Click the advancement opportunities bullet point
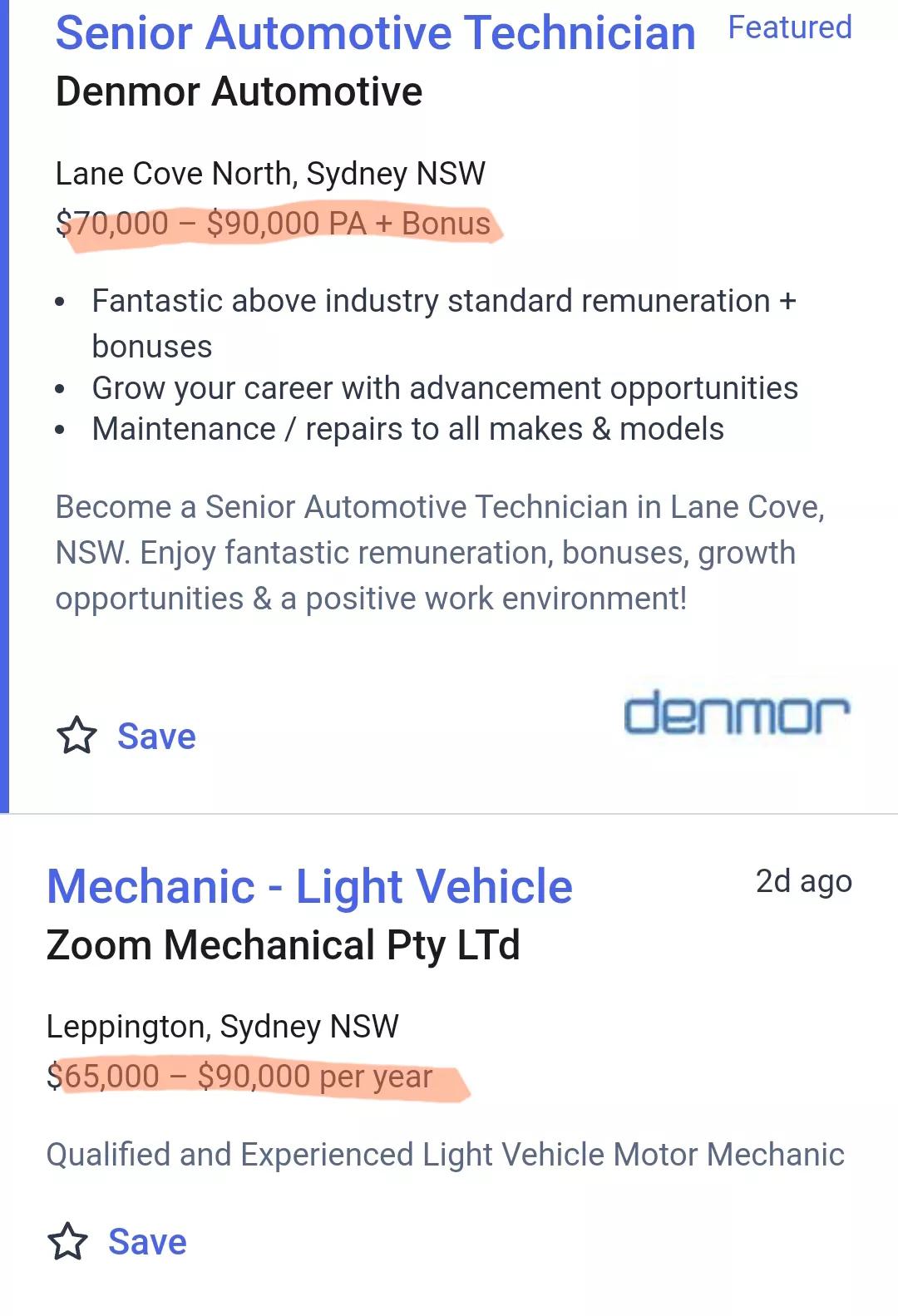This screenshot has height=1316, width=898. point(445,387)
